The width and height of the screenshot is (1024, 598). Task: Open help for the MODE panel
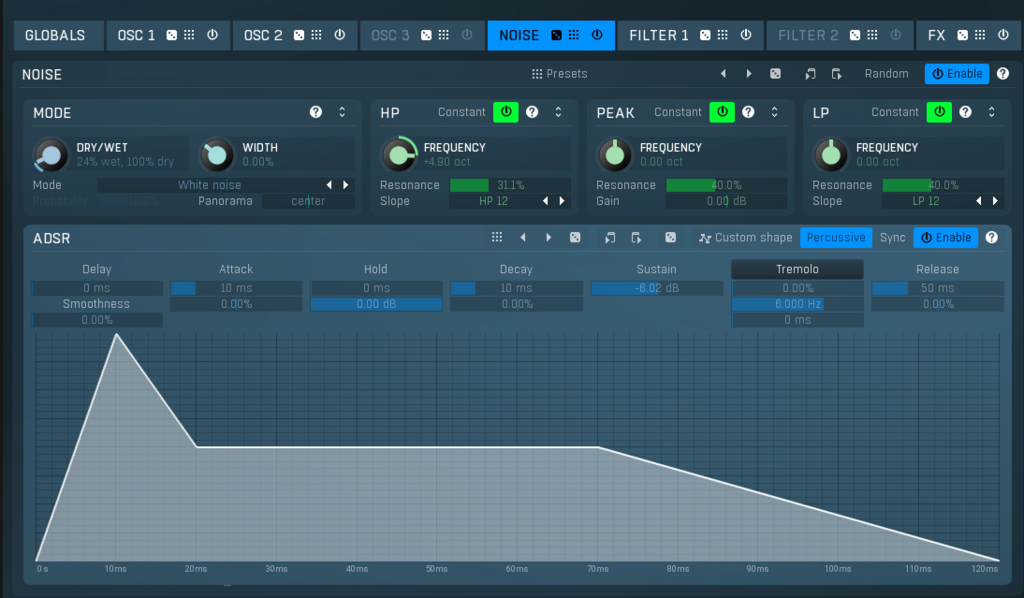316,112
